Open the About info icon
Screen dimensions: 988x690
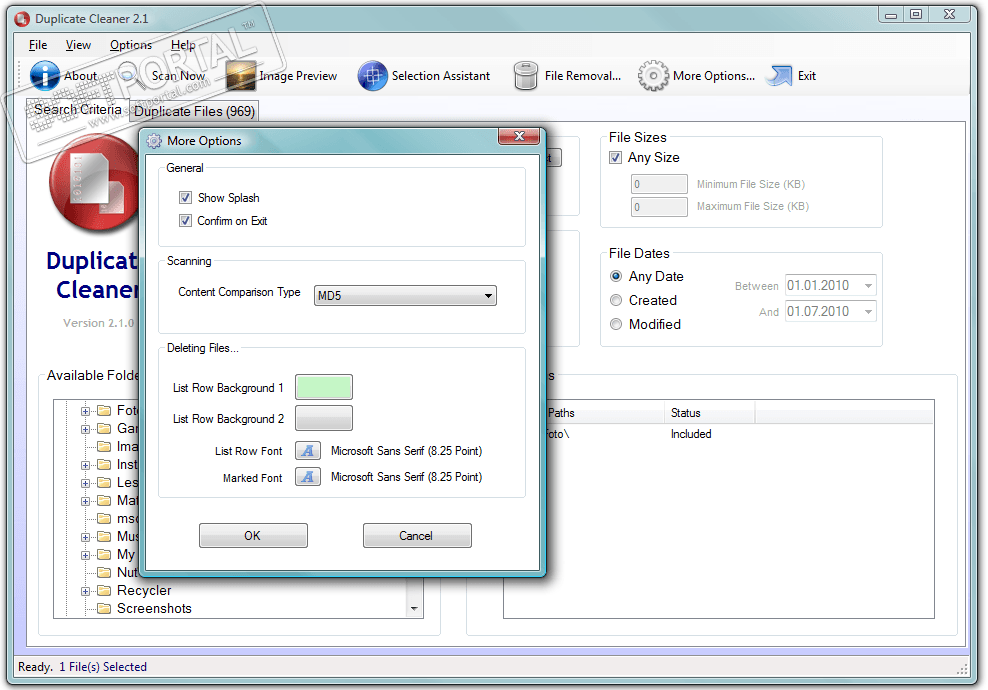(45, 76)
